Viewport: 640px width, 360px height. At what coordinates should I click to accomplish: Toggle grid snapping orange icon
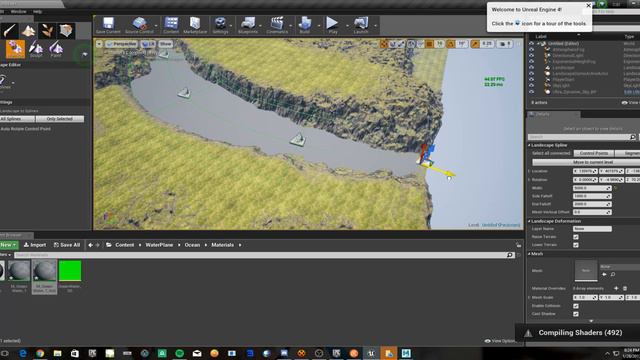(429, 44)
